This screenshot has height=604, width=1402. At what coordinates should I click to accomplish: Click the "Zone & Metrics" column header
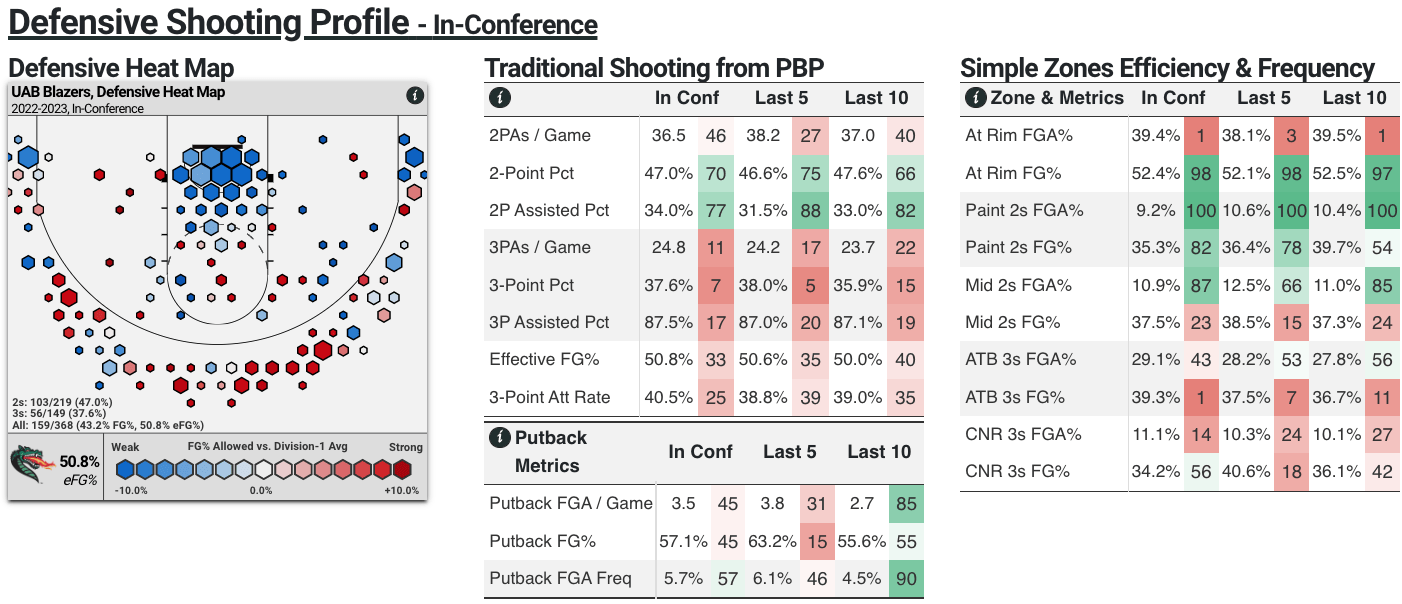tap(1057, 98)
